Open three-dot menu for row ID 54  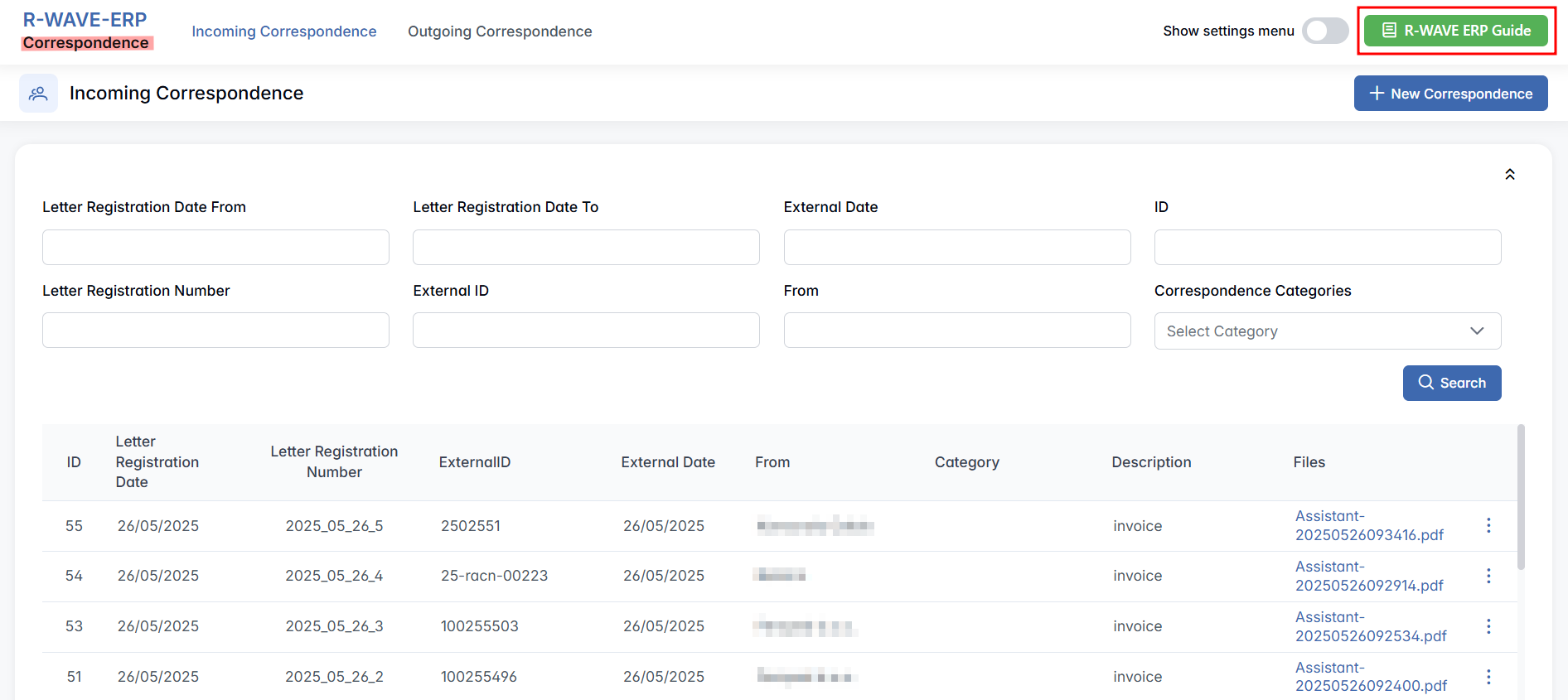click(1488, 576)
